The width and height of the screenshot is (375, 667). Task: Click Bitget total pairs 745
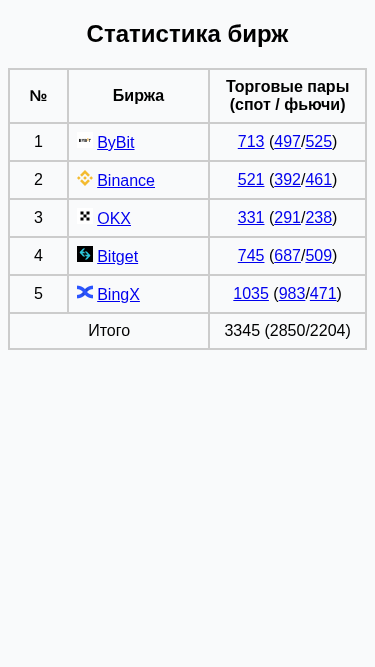coord(251,256)
